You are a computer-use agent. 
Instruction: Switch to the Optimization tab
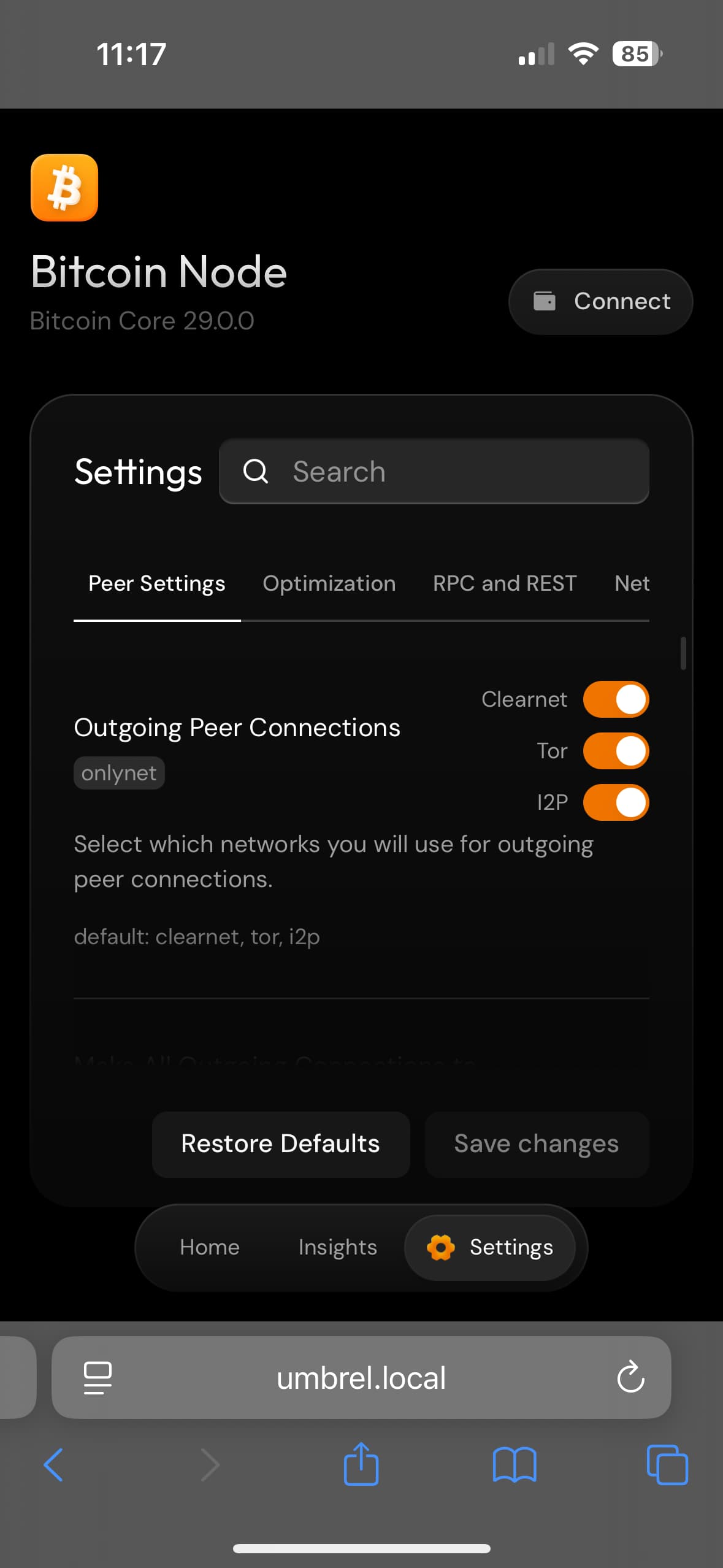click(x=329, y=583)
